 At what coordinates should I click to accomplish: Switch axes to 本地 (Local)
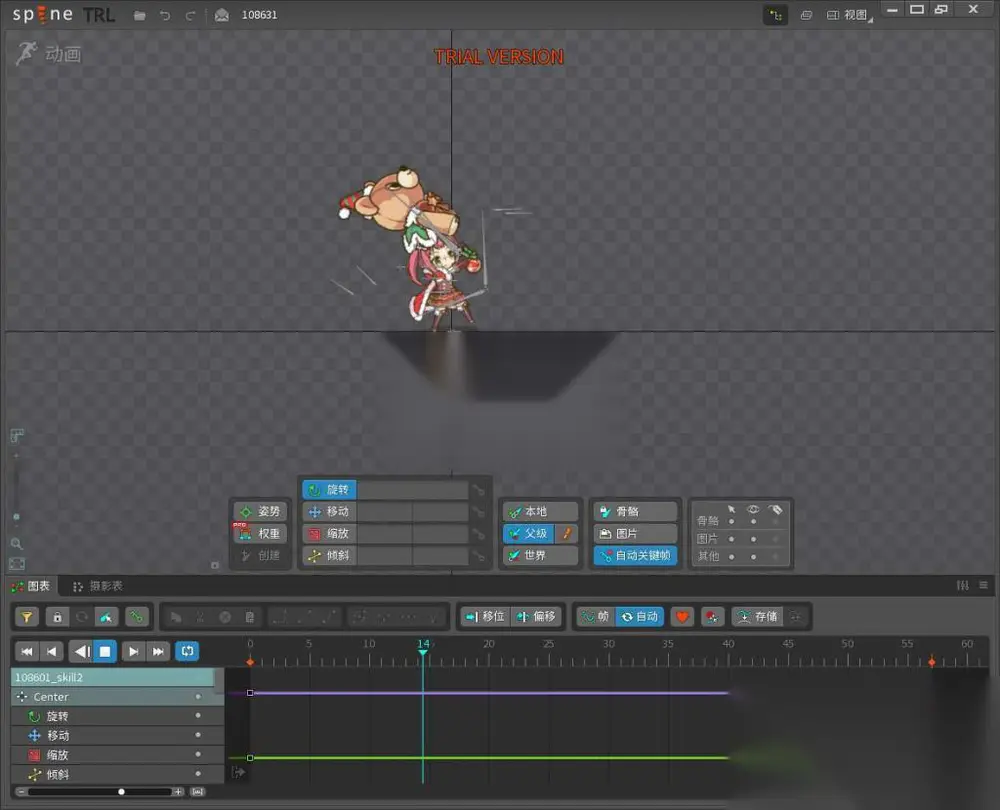pos(540,512)
